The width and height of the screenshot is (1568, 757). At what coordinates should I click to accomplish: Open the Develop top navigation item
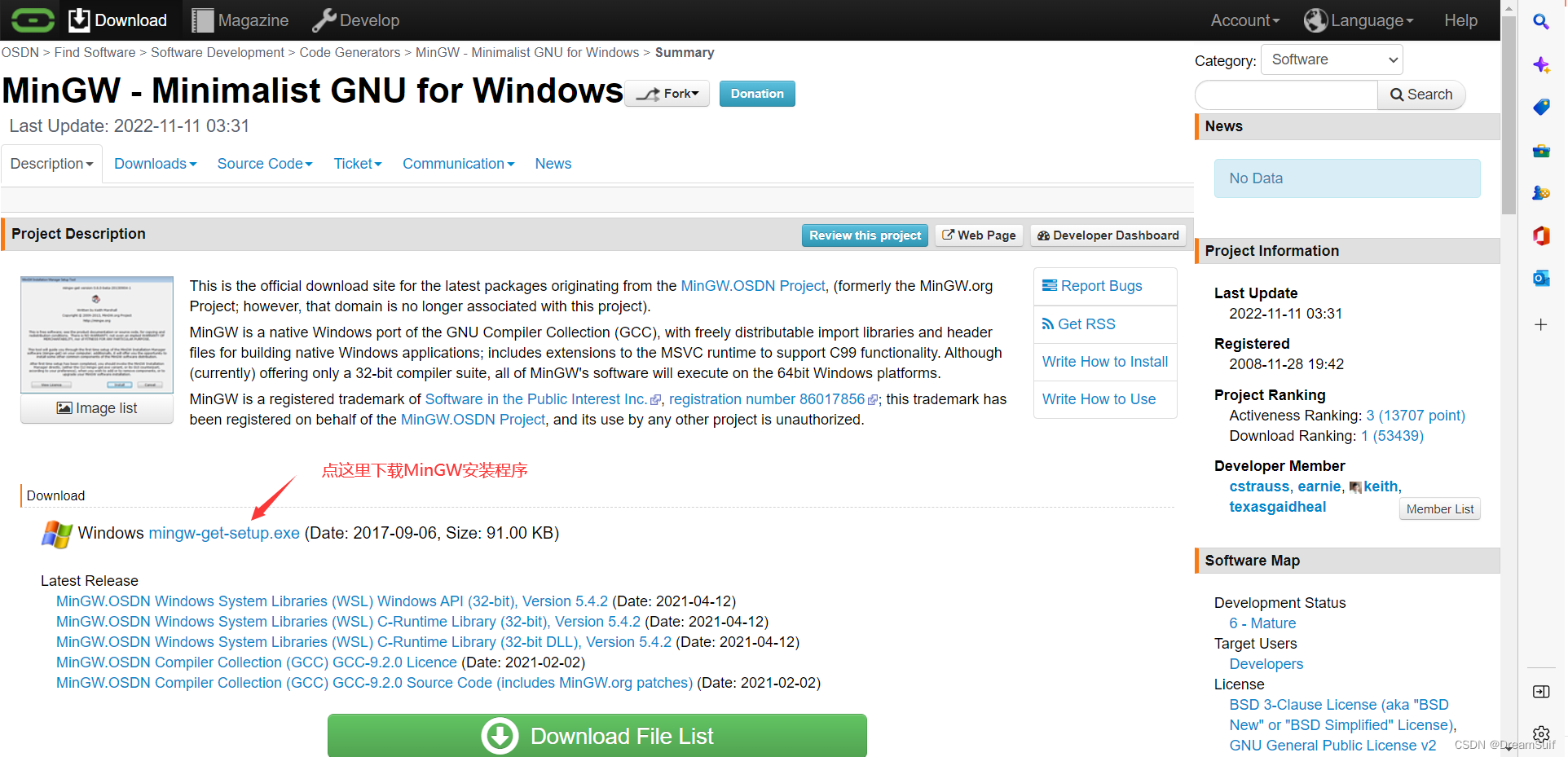click(x=356, y=20)
